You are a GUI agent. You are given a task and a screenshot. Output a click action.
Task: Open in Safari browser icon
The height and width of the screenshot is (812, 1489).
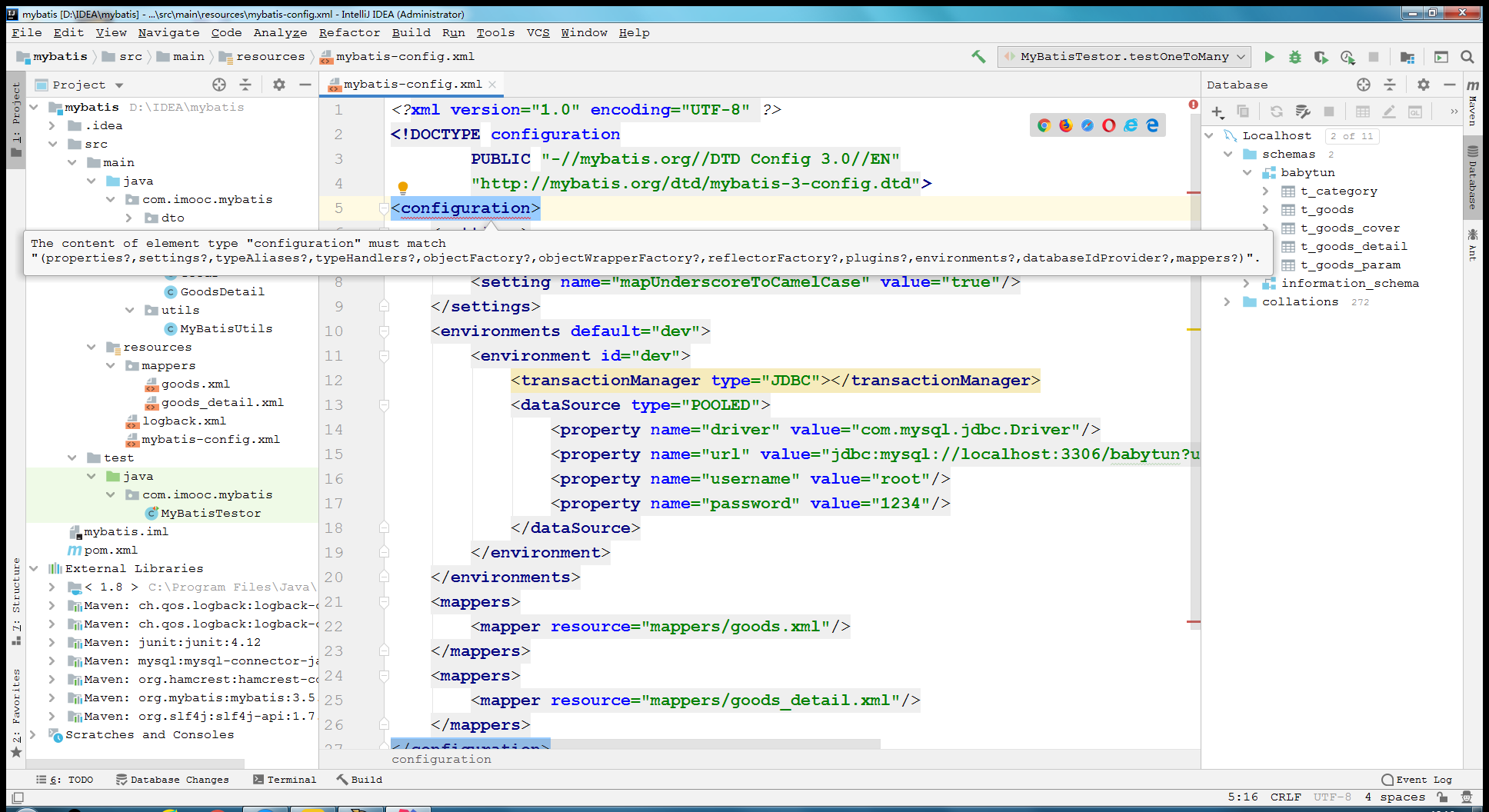[x=1087, y=125]
